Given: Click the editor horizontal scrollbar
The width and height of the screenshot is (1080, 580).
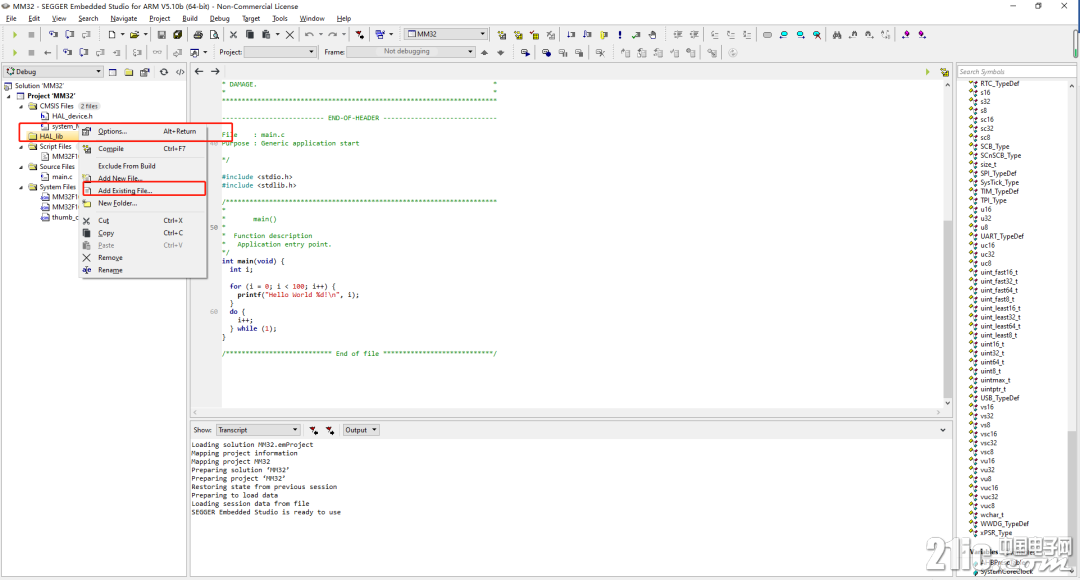Looking at the screenshot, I should pos(566,412).
